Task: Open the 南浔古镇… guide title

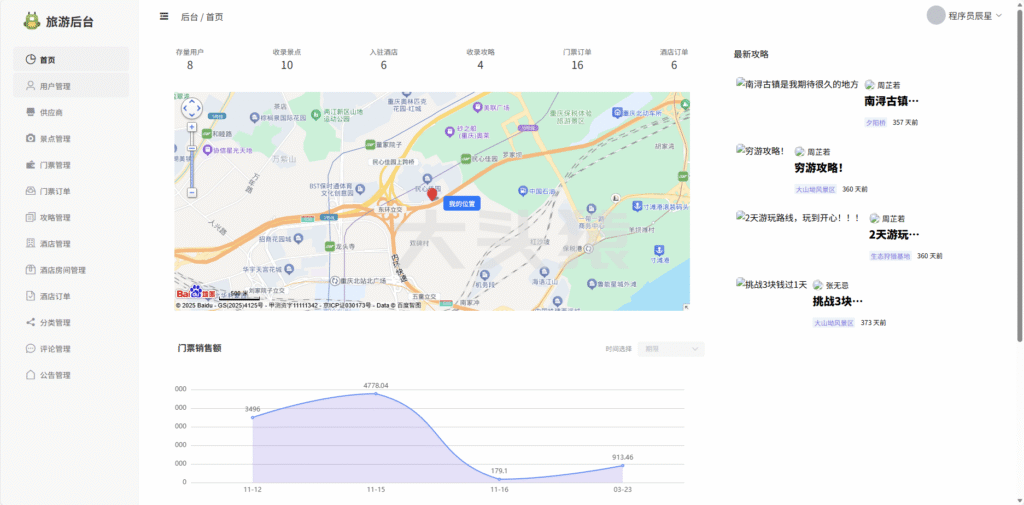Action: [x=891, y=101]
